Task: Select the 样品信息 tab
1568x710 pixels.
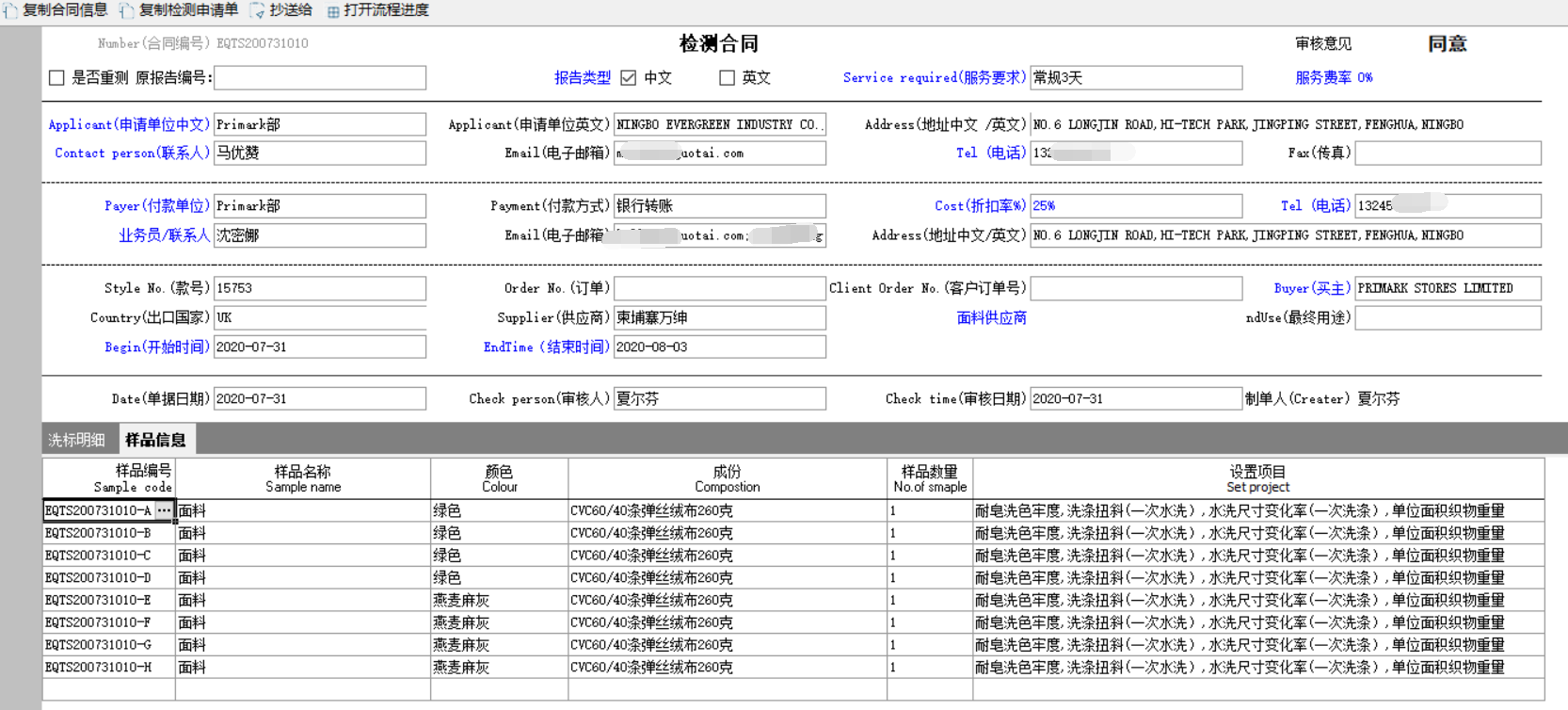Action: [155, 440]
